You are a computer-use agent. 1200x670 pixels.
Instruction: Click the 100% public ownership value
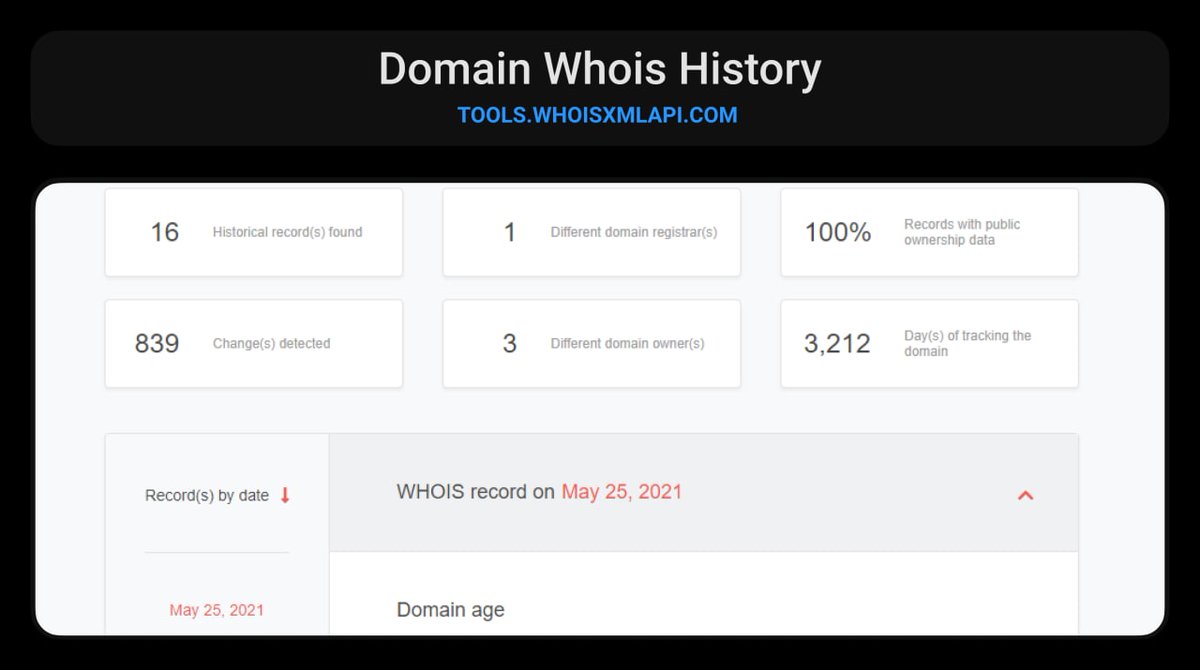point(838,232)
